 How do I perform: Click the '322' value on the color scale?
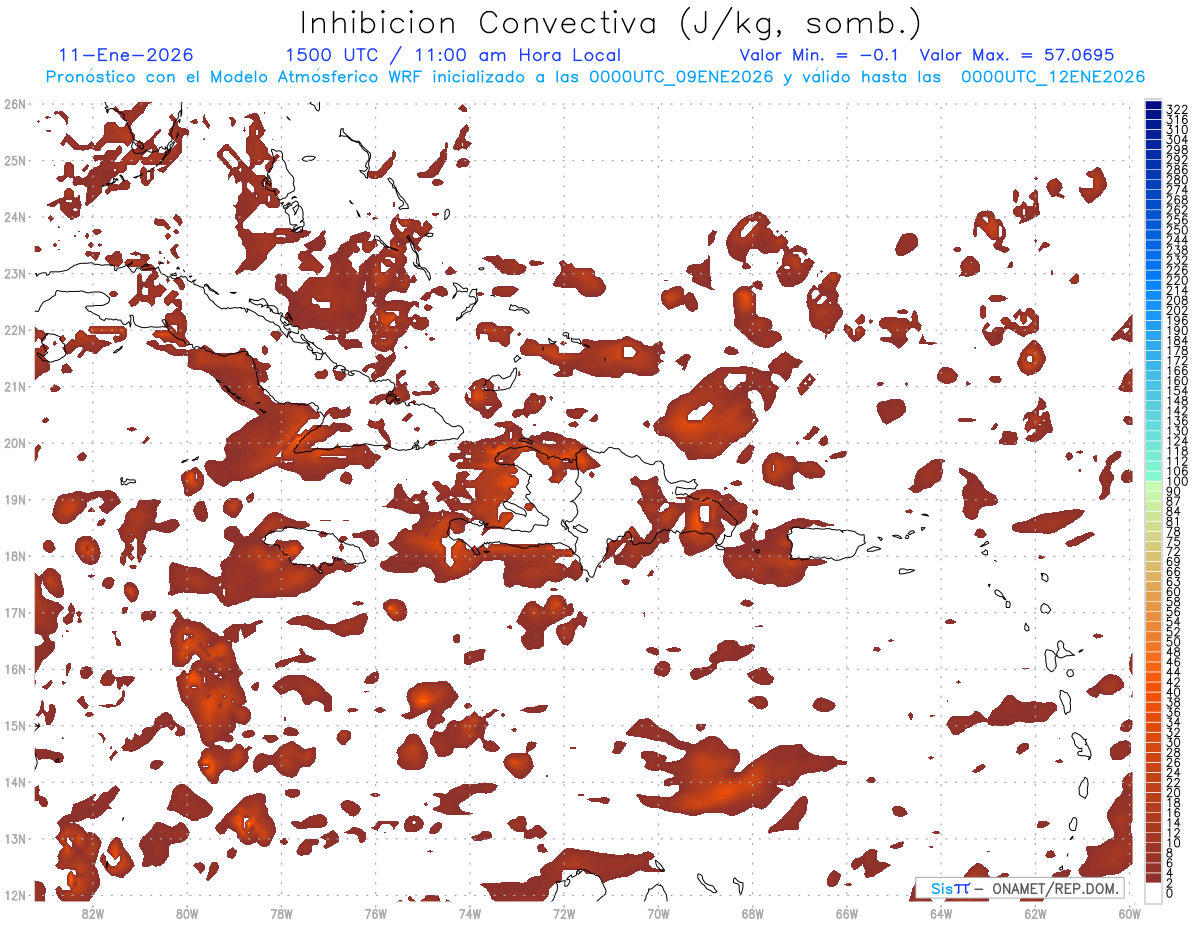(x=1176, y=109)
